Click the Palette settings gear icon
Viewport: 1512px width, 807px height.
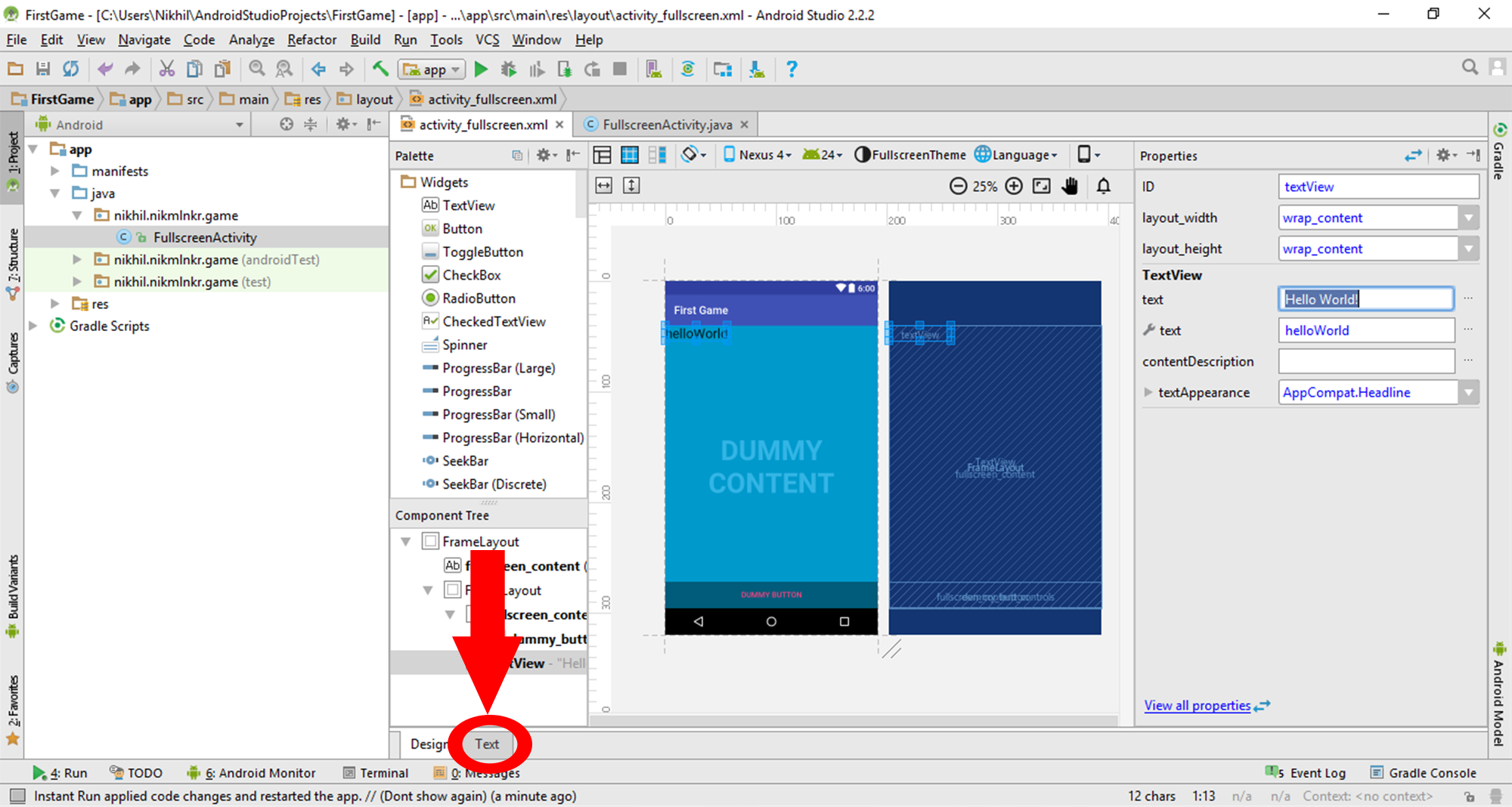(546, 155)
